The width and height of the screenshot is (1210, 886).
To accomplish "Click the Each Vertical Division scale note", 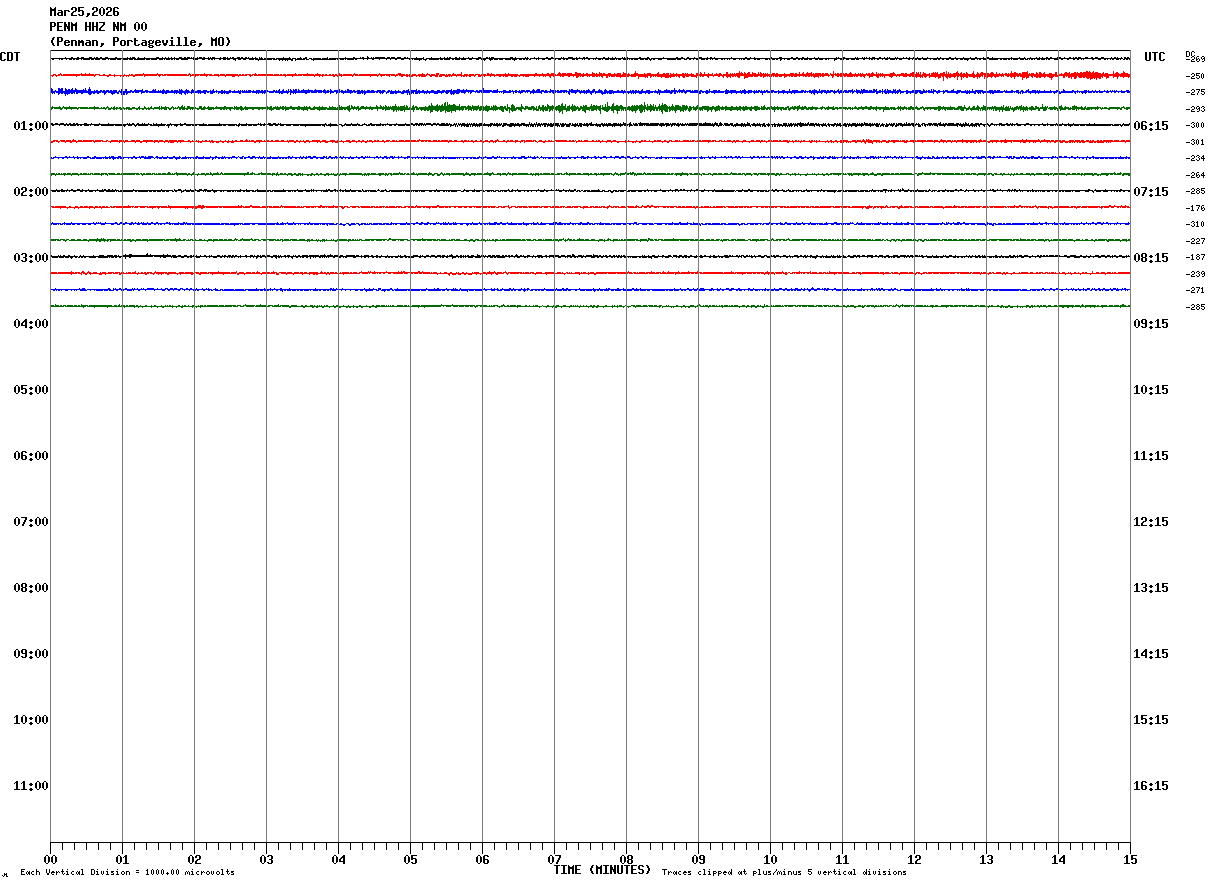I will pos(127,873).
